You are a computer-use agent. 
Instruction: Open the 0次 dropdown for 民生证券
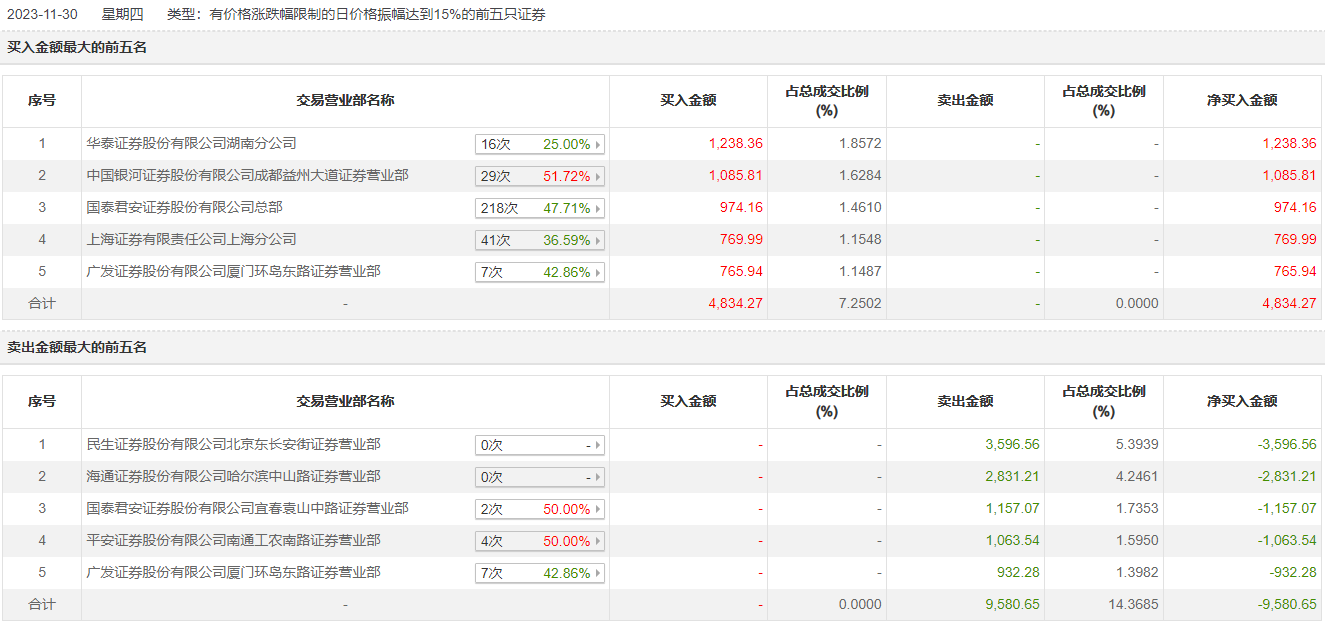click(x=540, y=445)
